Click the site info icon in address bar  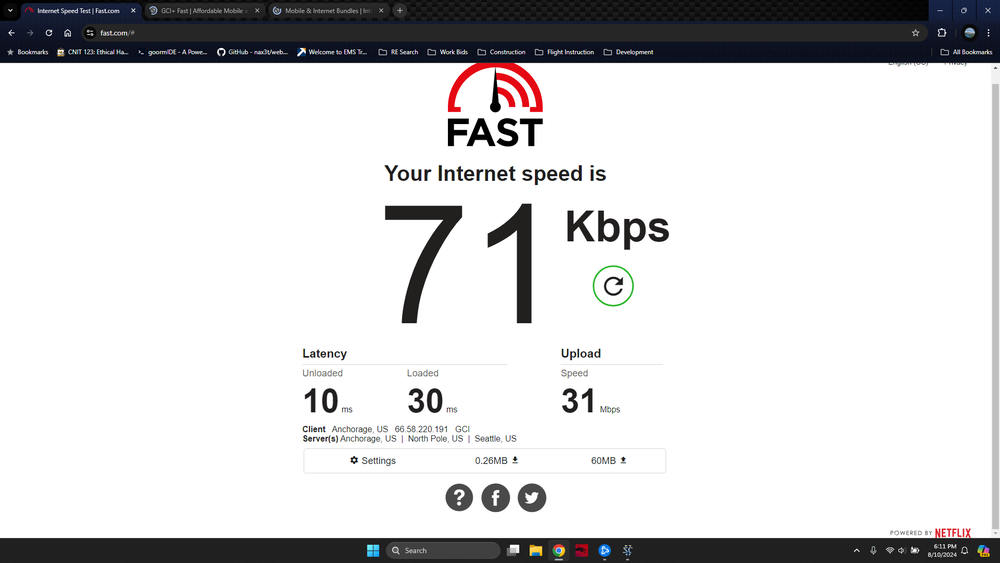point(90,33)
